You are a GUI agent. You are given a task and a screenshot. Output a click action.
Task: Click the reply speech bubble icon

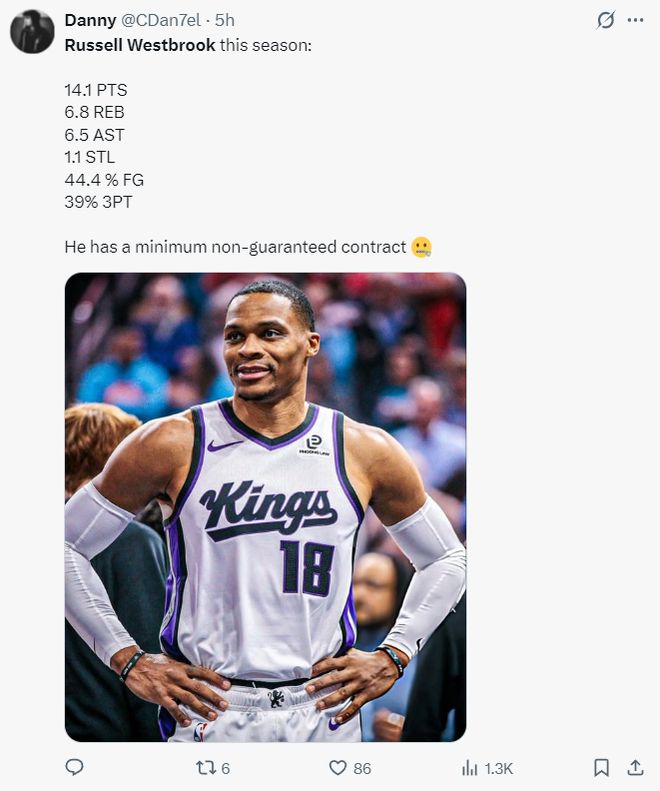[x=75, y=767]
